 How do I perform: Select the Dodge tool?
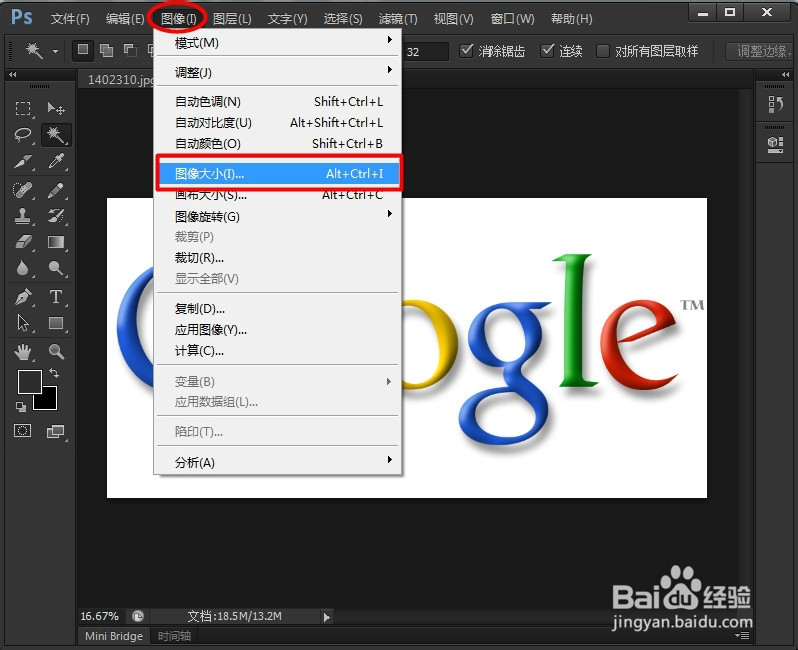click(x=55, y=268)
